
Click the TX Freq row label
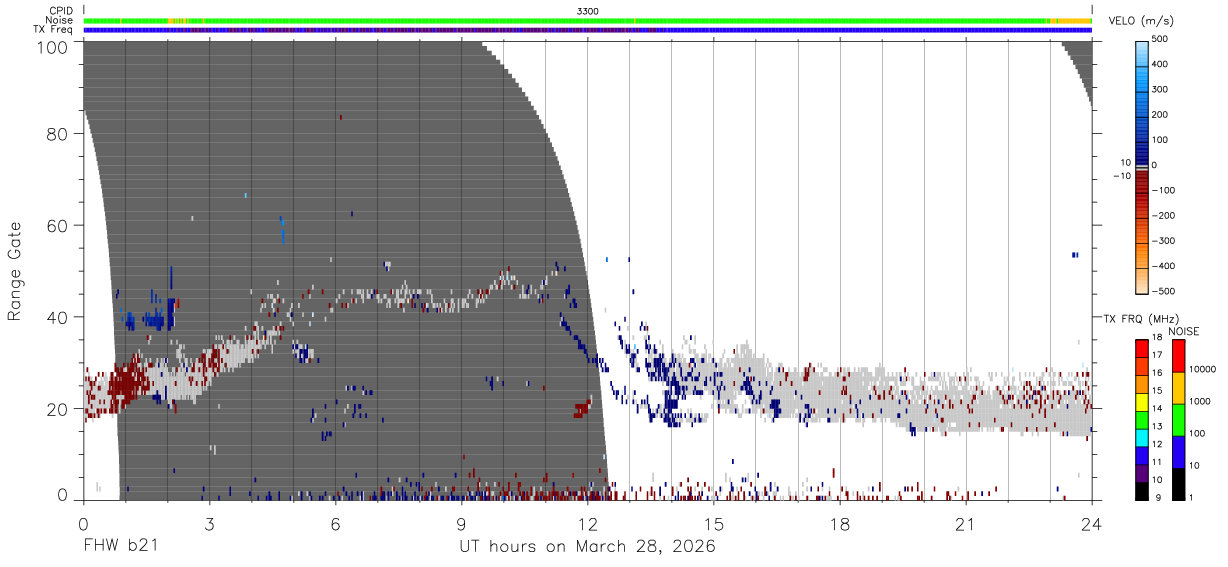pyautogui.click(x=54, y=30)
